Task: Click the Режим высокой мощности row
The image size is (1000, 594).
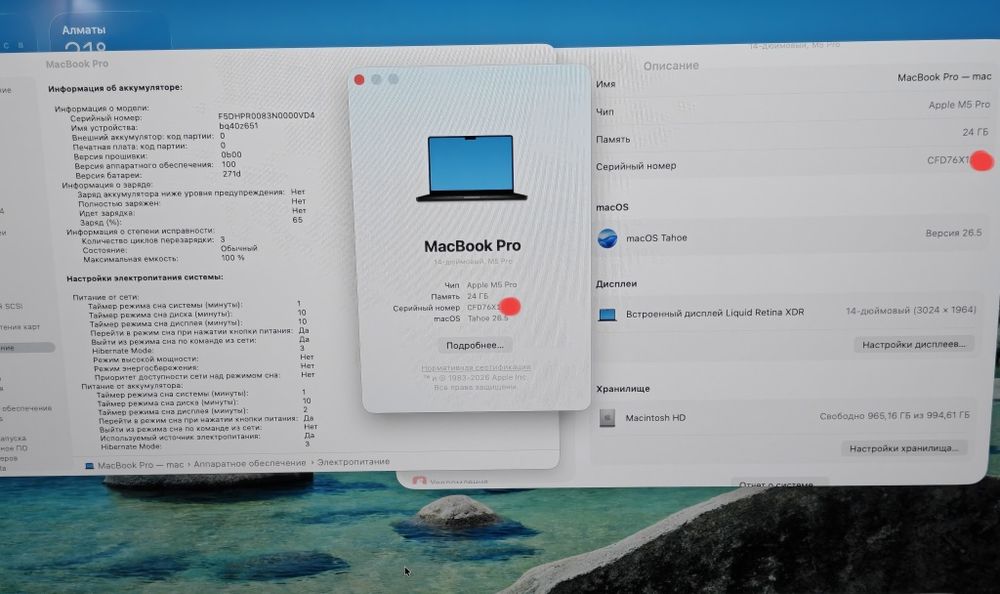Action: (203, 359)
